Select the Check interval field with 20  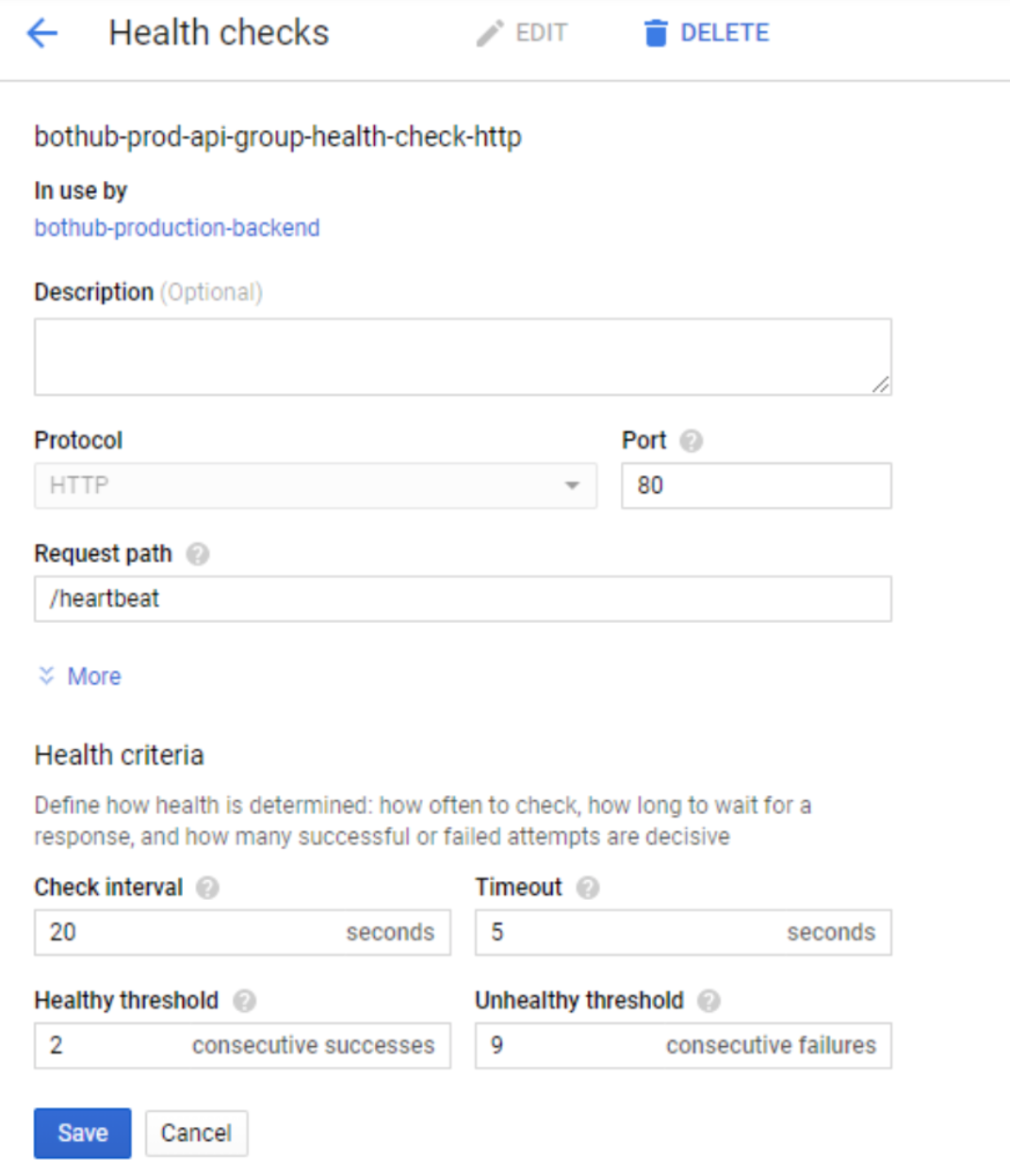coord(242,932)
